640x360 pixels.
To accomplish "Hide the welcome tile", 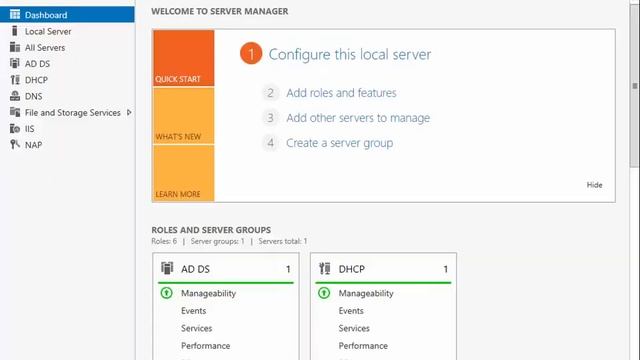I will (x=594, y=184).
